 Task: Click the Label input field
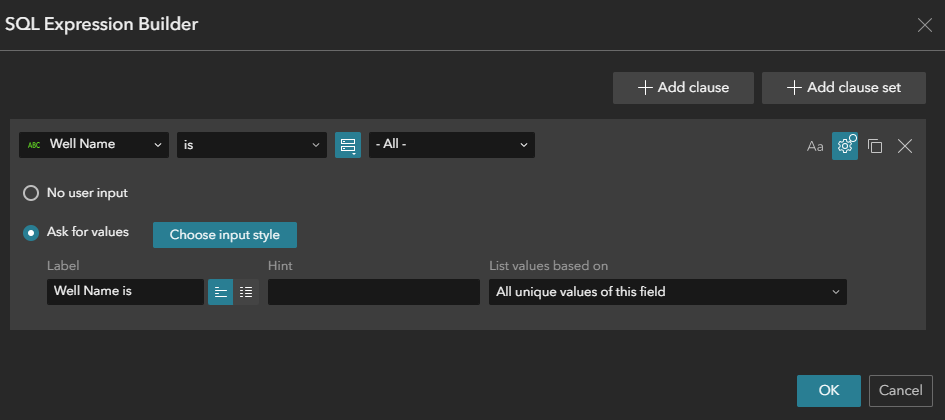coord(125,292)
